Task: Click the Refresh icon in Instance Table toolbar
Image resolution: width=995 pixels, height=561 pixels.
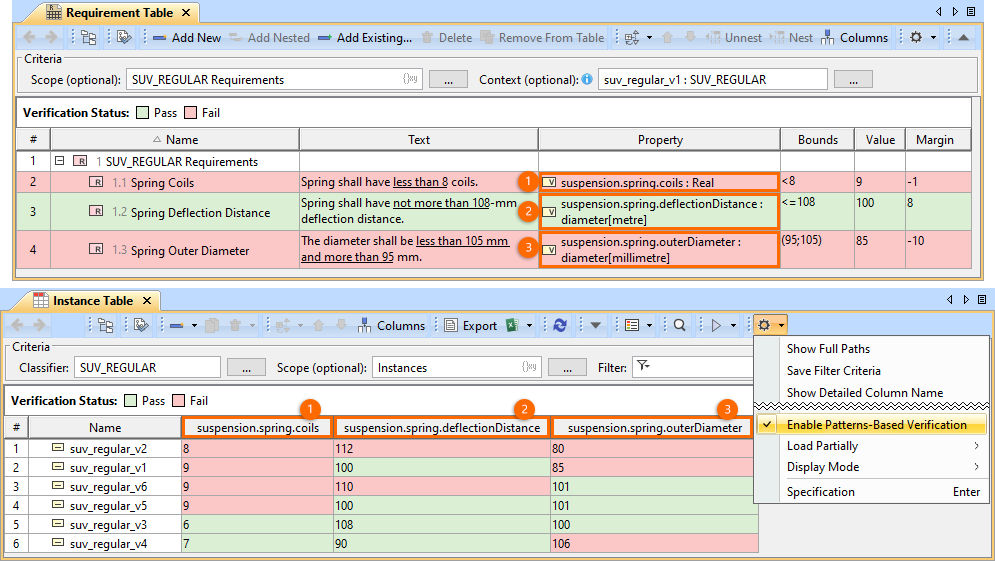Action: click(x=560, y=325)
